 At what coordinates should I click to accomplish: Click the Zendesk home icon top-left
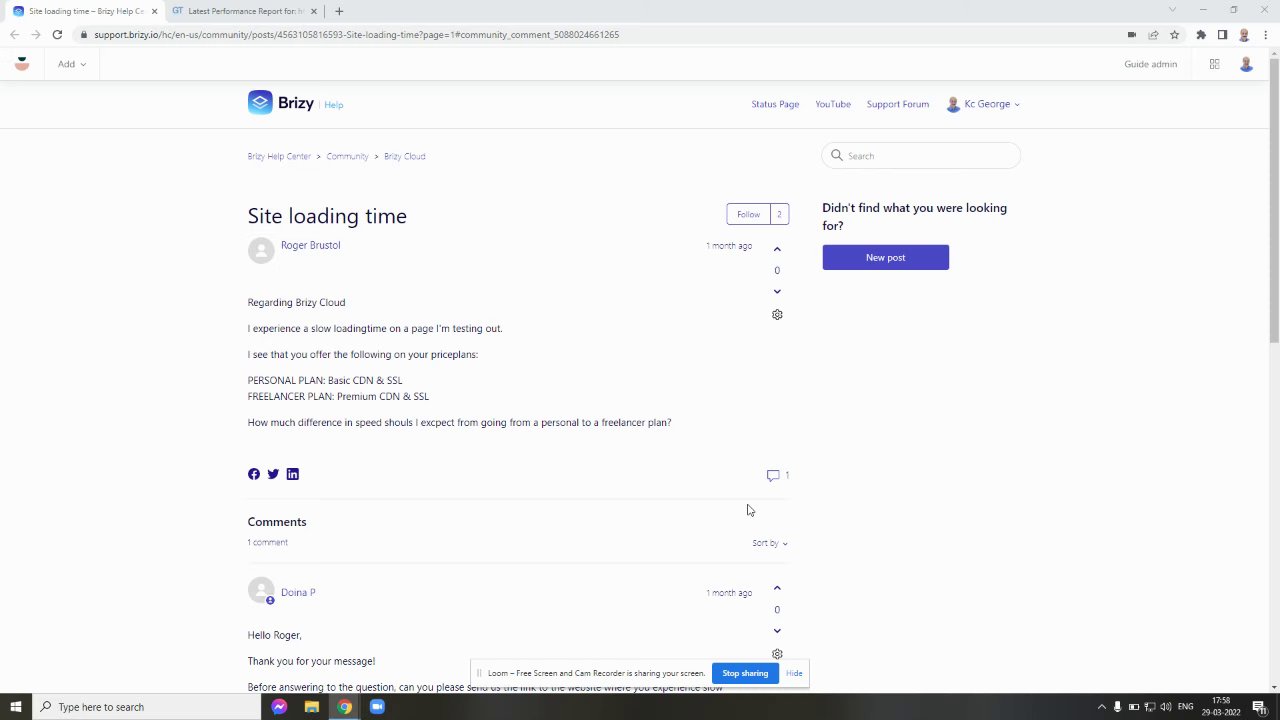pos(22,64)
